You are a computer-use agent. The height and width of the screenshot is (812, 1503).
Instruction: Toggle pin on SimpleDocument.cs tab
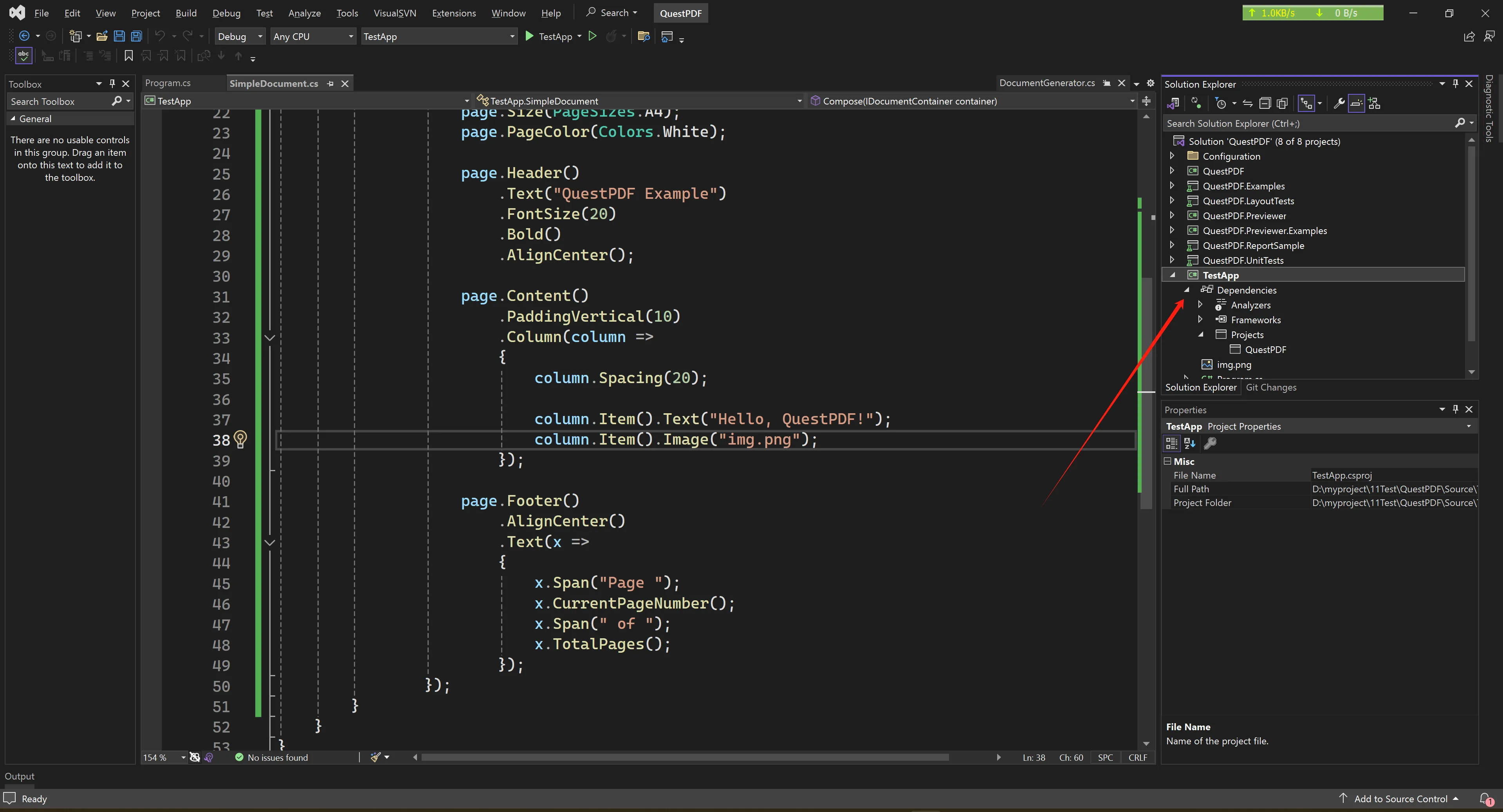tap(330, 83)
